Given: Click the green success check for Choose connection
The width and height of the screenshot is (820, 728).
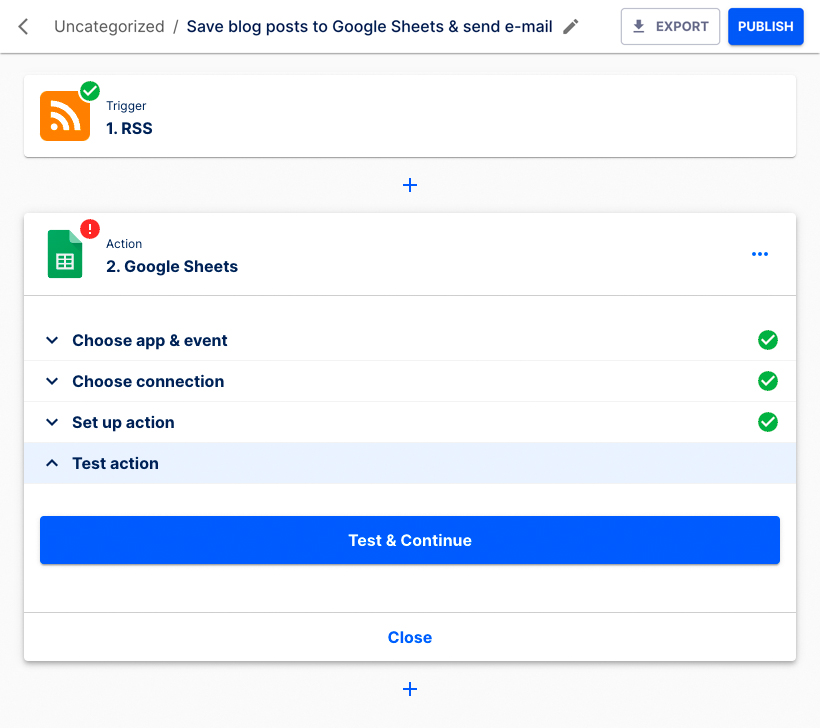Looking at the screenshot, I should coord(768,381).
